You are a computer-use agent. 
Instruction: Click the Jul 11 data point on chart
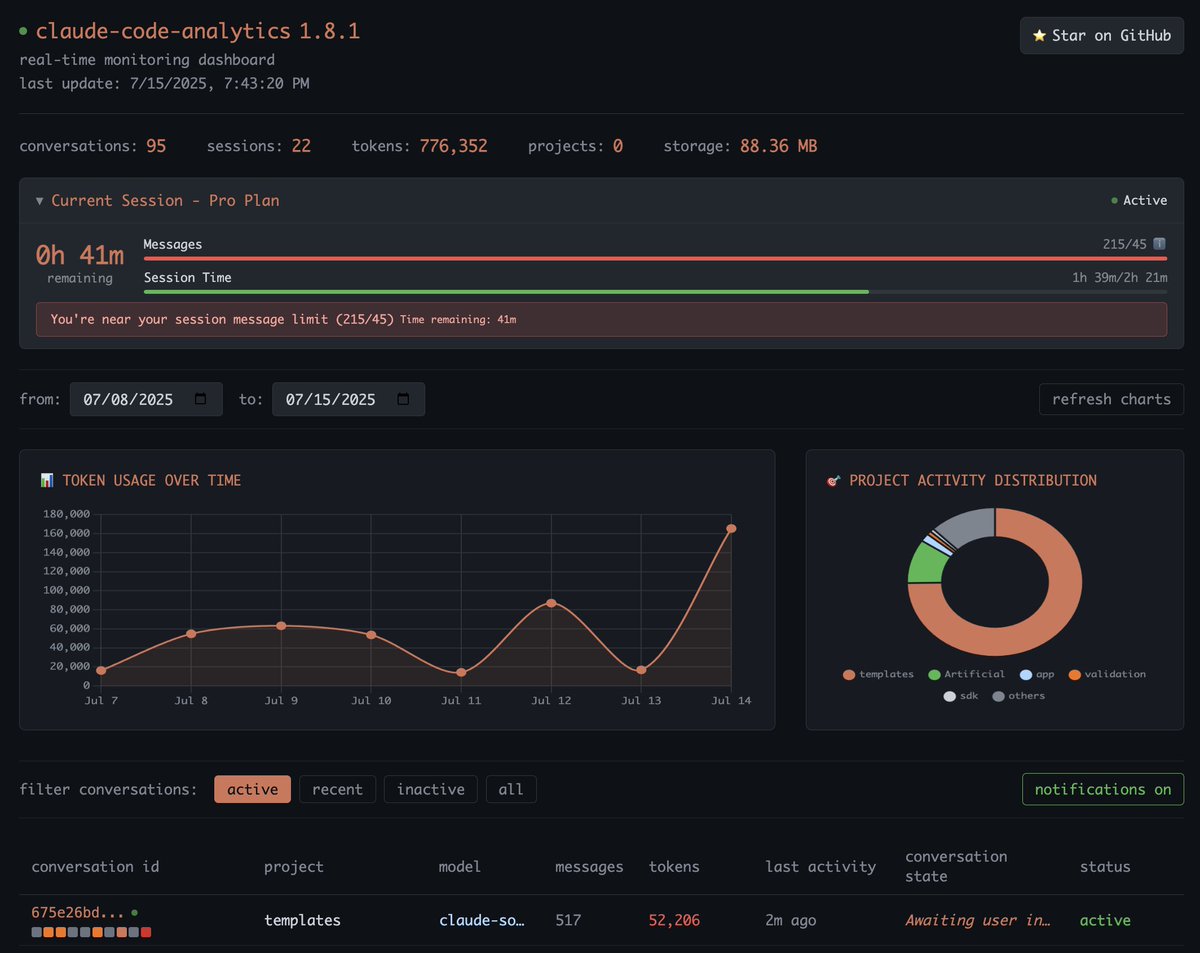461,672
